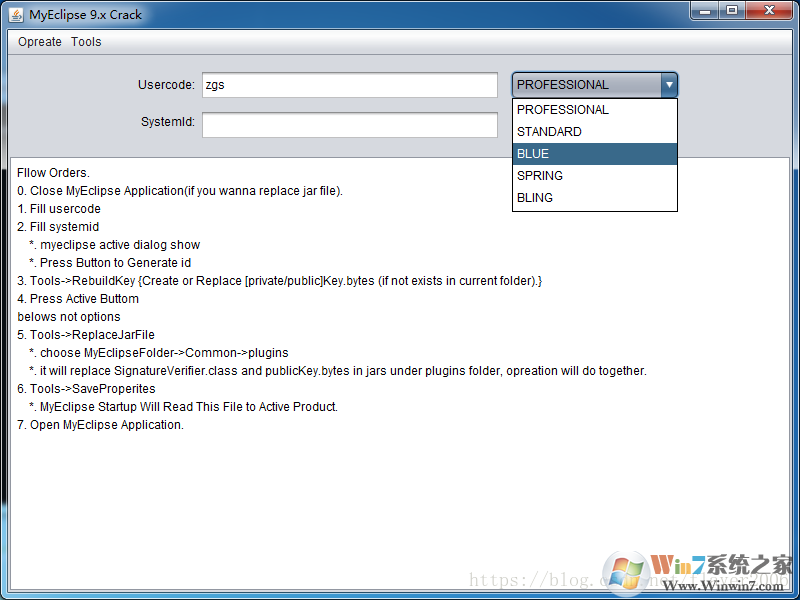This screenshot has width=800, height=600.
Task: Minimize the MyEclipse Crack window
Action: [706, 11]
